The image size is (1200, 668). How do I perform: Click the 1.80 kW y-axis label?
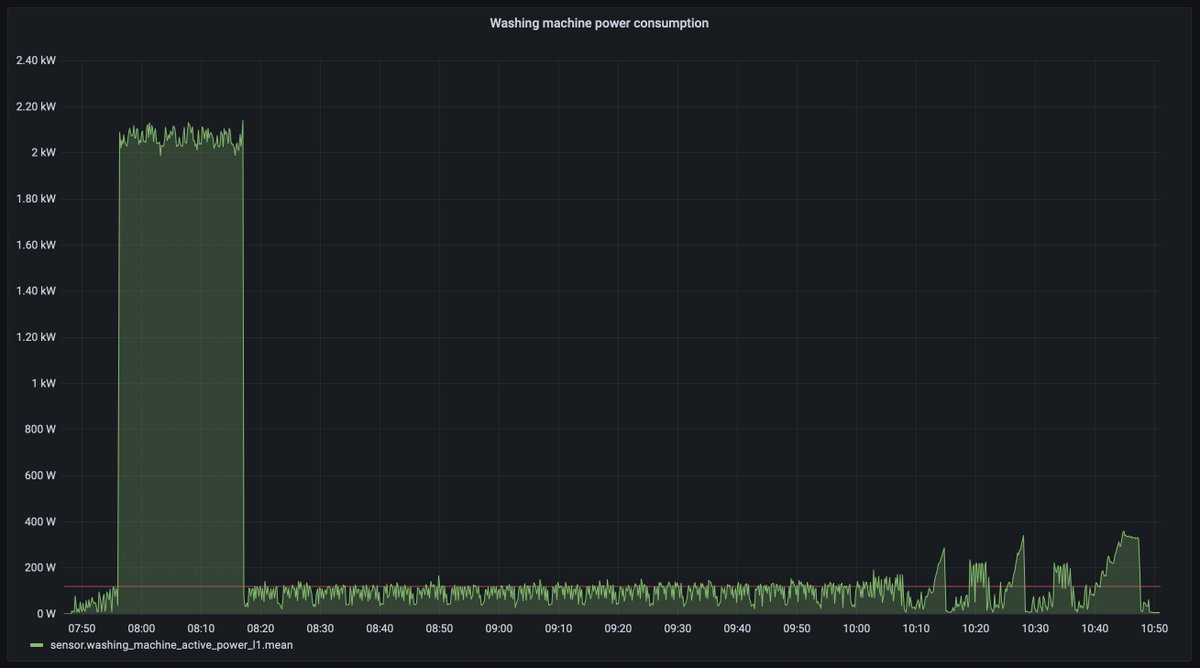tap(36, 198)
